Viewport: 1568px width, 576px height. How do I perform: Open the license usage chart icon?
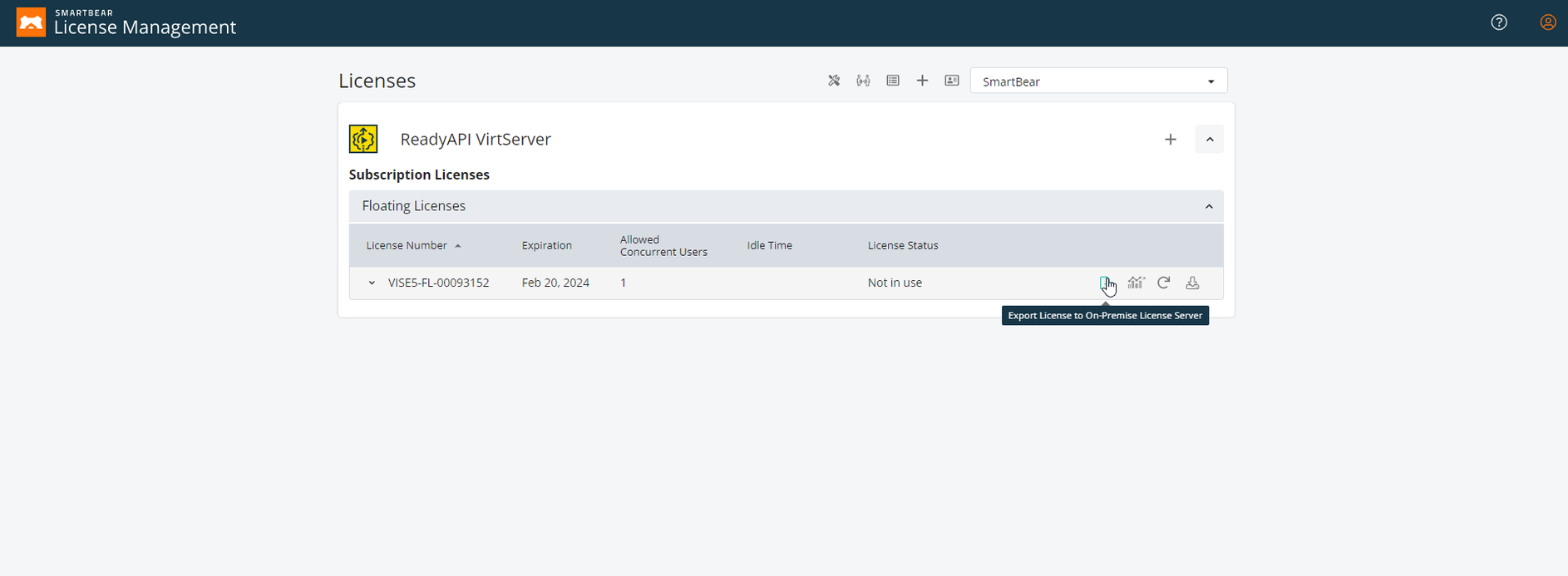(1136, 283)
